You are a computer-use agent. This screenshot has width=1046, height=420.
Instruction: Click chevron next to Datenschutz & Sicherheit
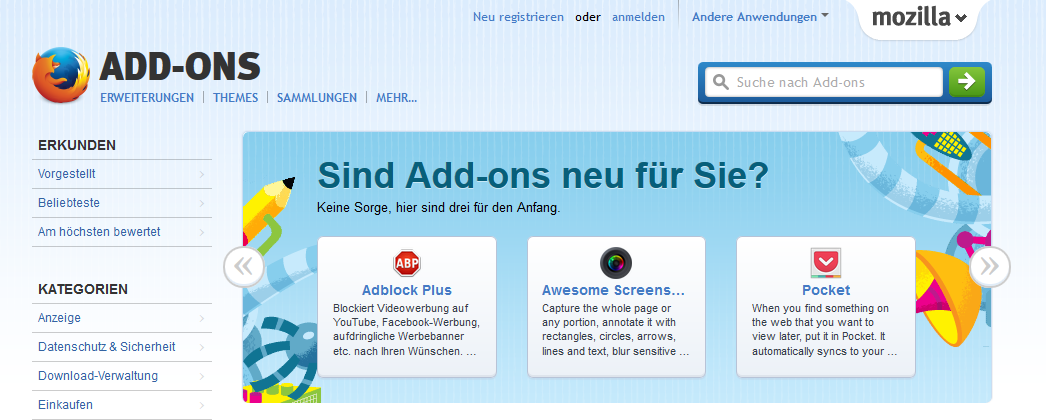pos(201,347)
